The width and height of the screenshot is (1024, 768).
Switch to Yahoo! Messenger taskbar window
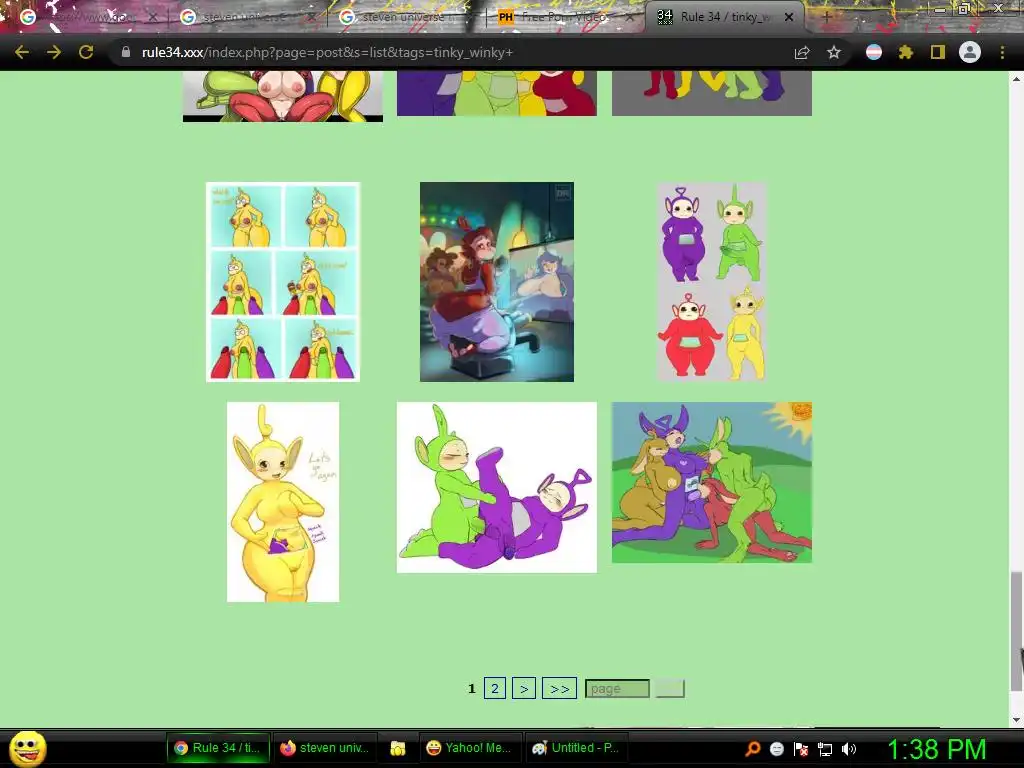469,748
